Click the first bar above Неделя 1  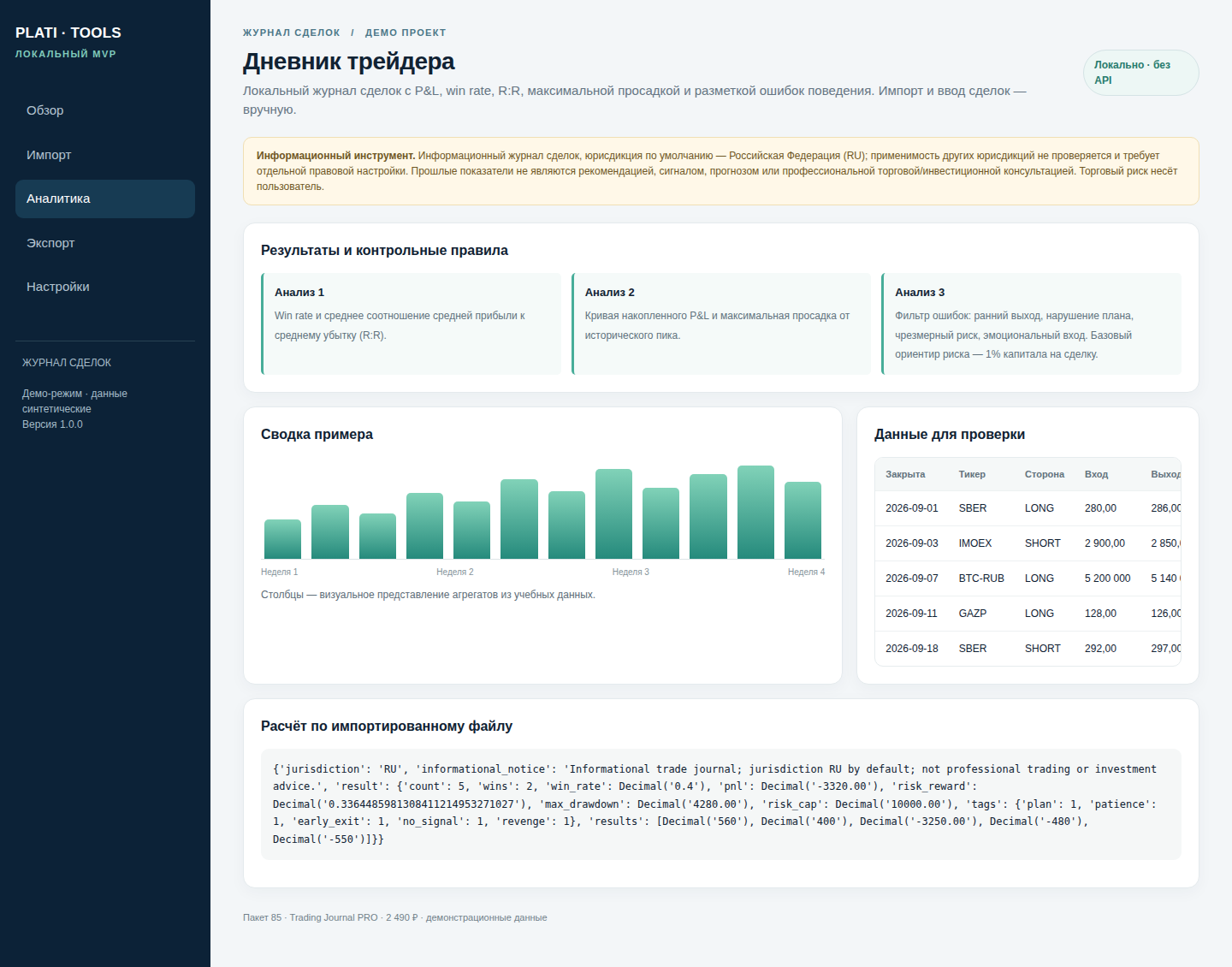(x=282, y=539)
